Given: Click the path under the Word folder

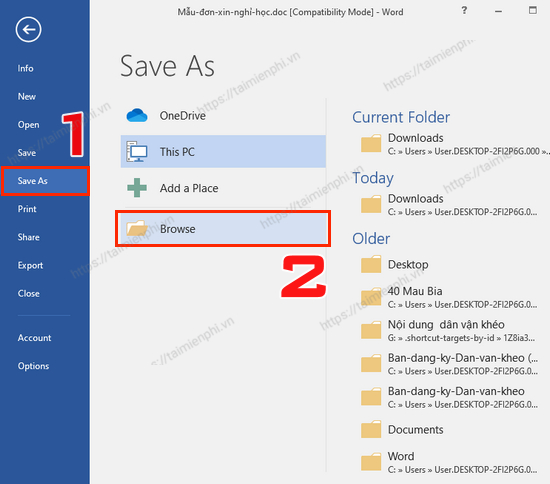Looking at the screenshot, I should [462, 470].
